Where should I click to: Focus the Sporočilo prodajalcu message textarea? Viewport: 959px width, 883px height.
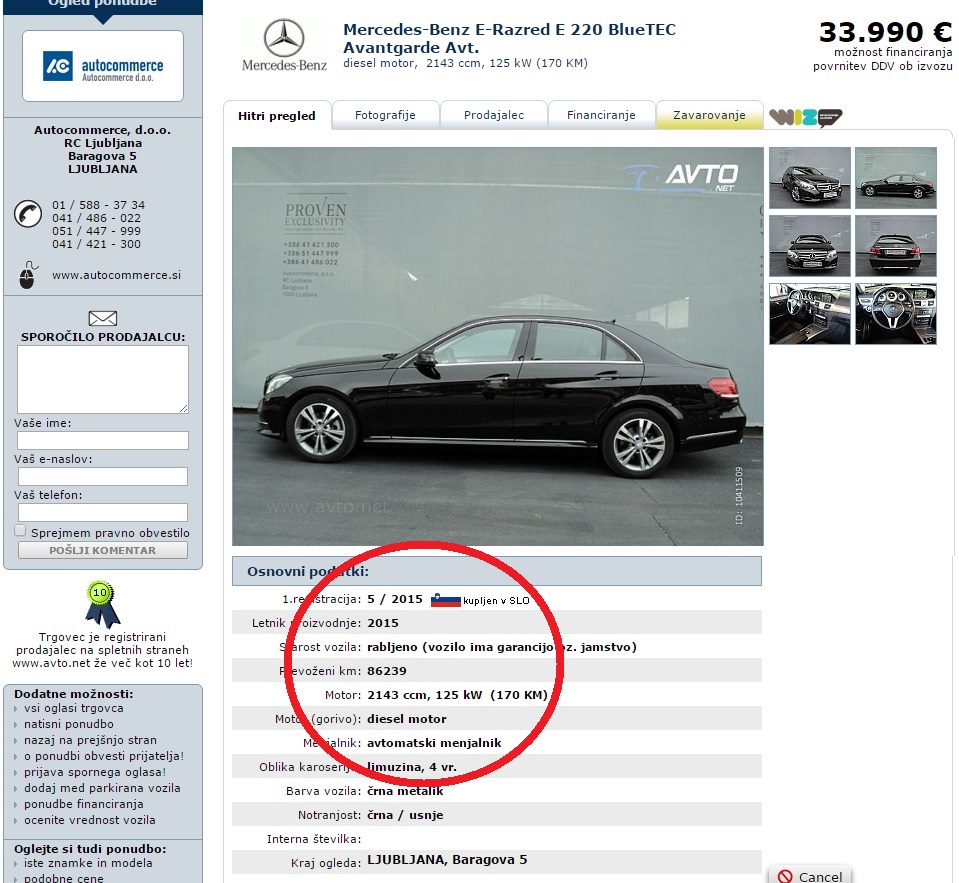[103, 379]
